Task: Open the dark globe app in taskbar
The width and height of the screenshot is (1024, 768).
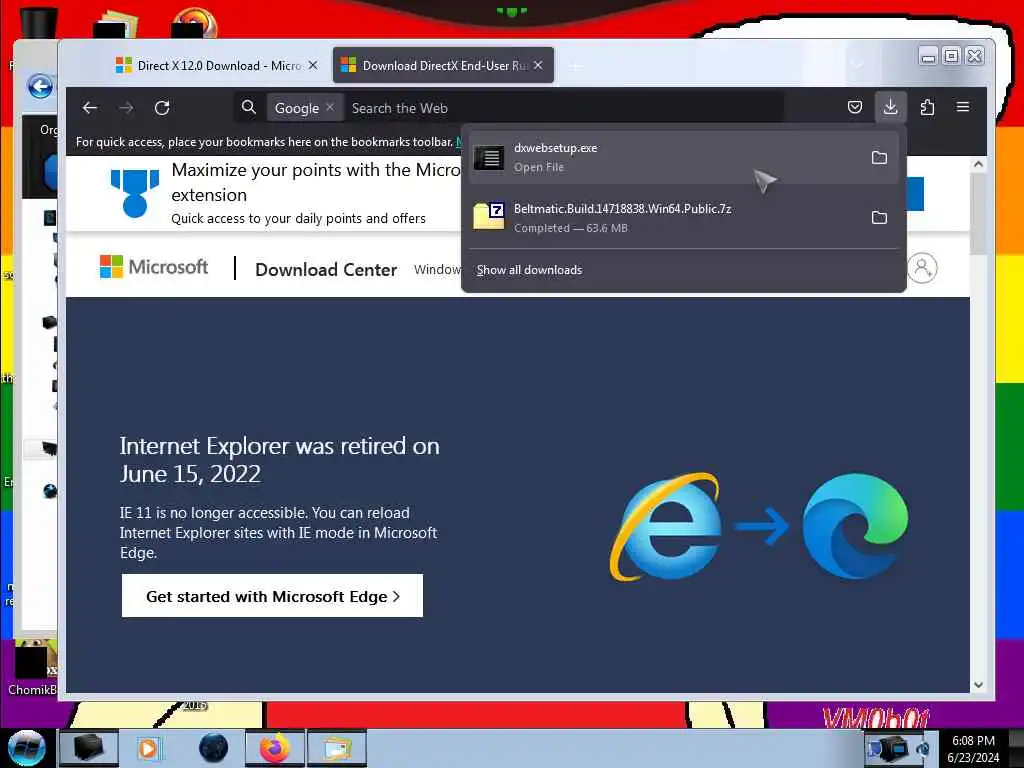Action: coord(213,748)
